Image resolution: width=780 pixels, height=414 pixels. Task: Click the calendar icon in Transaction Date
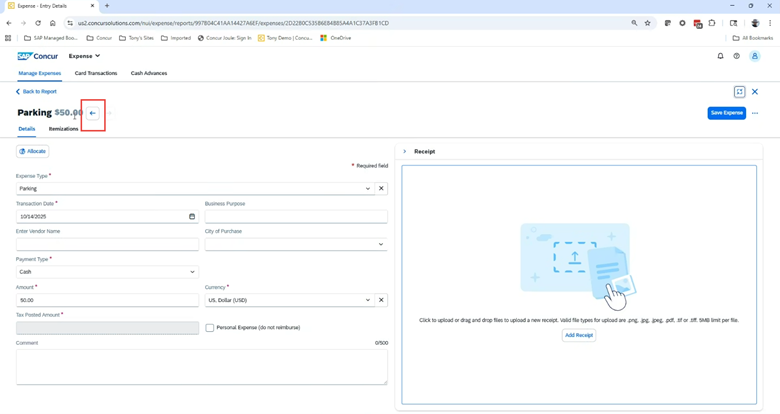pyautogui.click(x=192, y=216)
